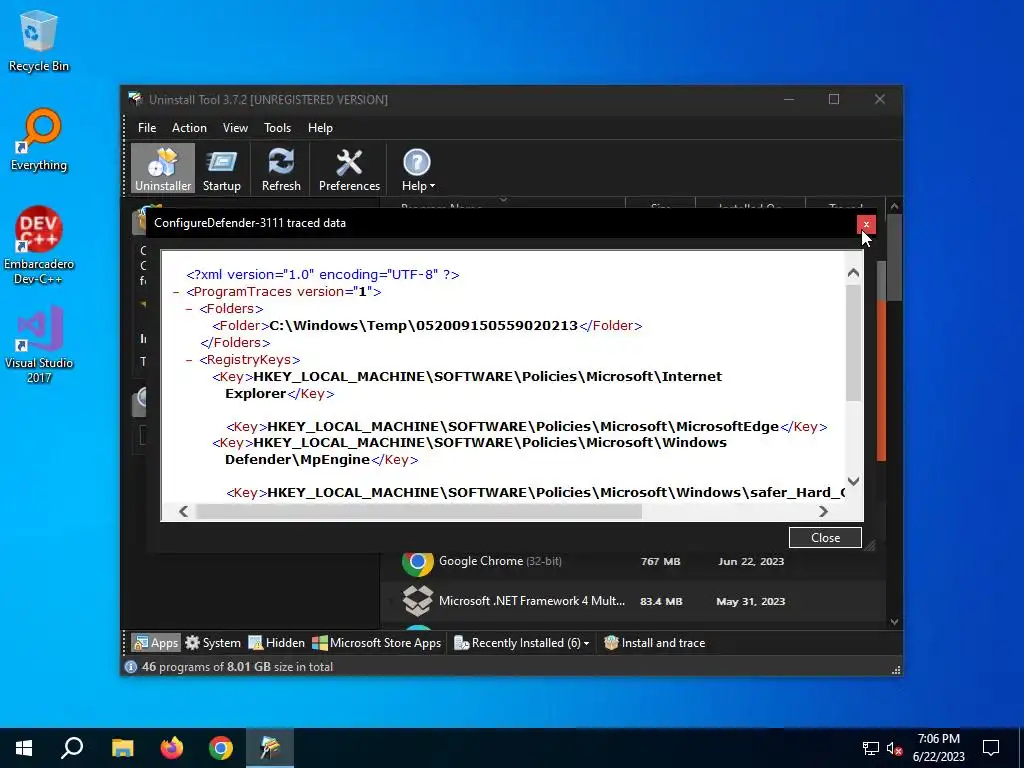Screen dimensions: 1024x768
Task: Collapse the Folders XML node
Action: pyautogui.click(x=189, y=309)
